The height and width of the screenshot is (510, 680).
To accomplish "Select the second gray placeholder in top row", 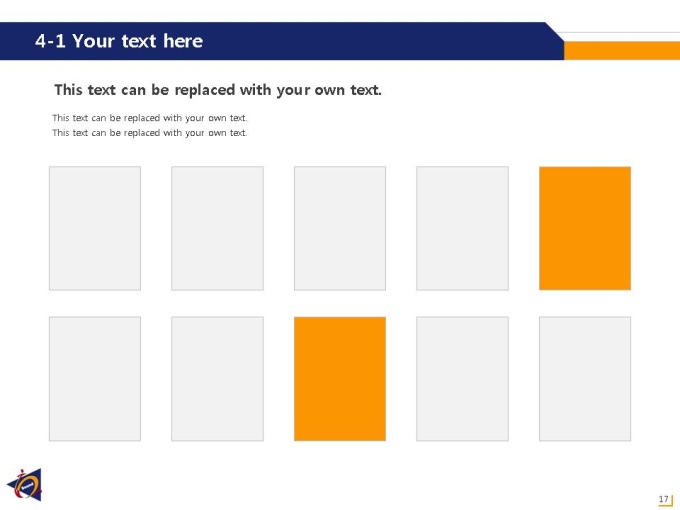I will click(x=217, y=228).
